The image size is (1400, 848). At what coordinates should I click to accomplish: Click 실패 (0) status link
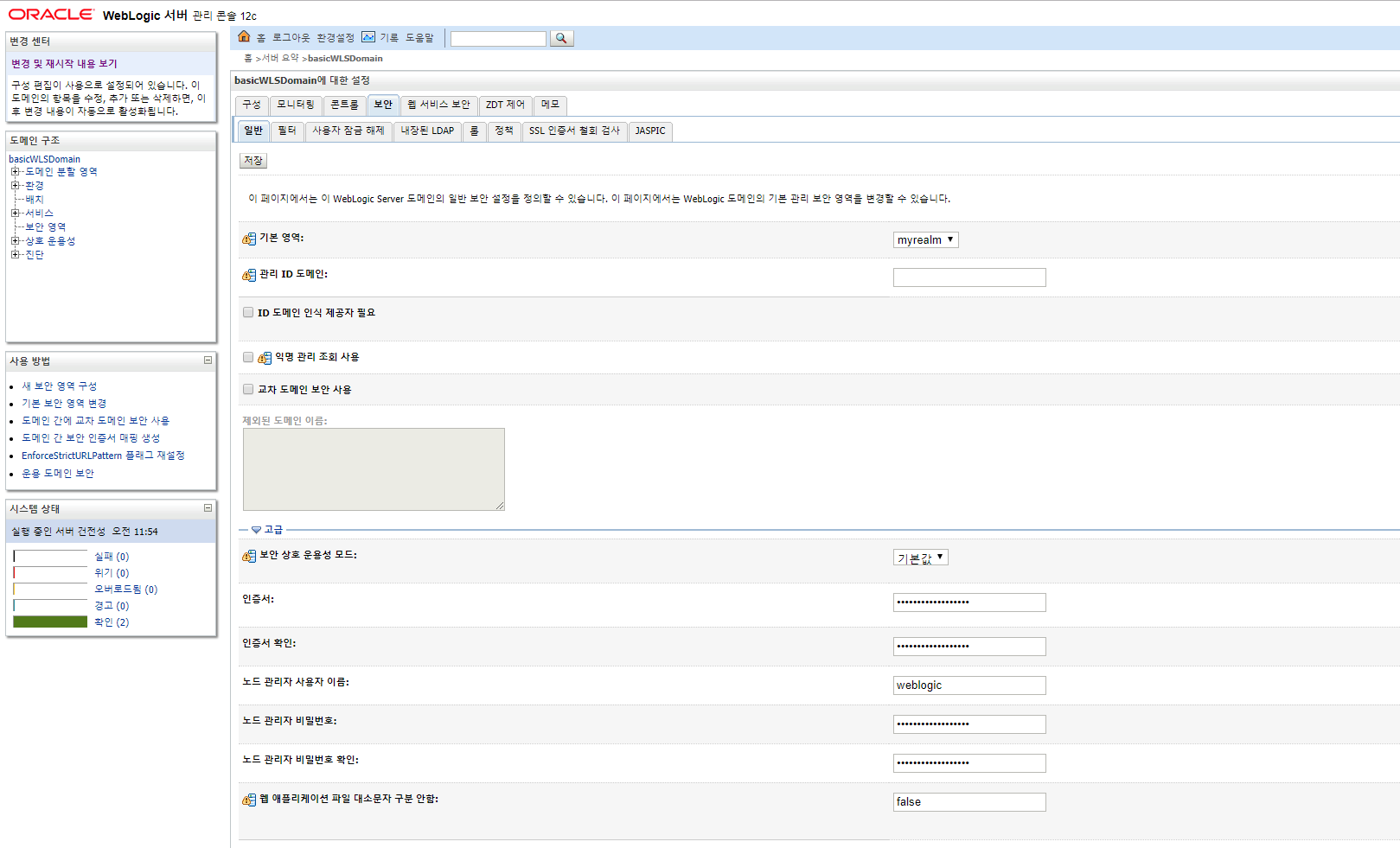112,557
